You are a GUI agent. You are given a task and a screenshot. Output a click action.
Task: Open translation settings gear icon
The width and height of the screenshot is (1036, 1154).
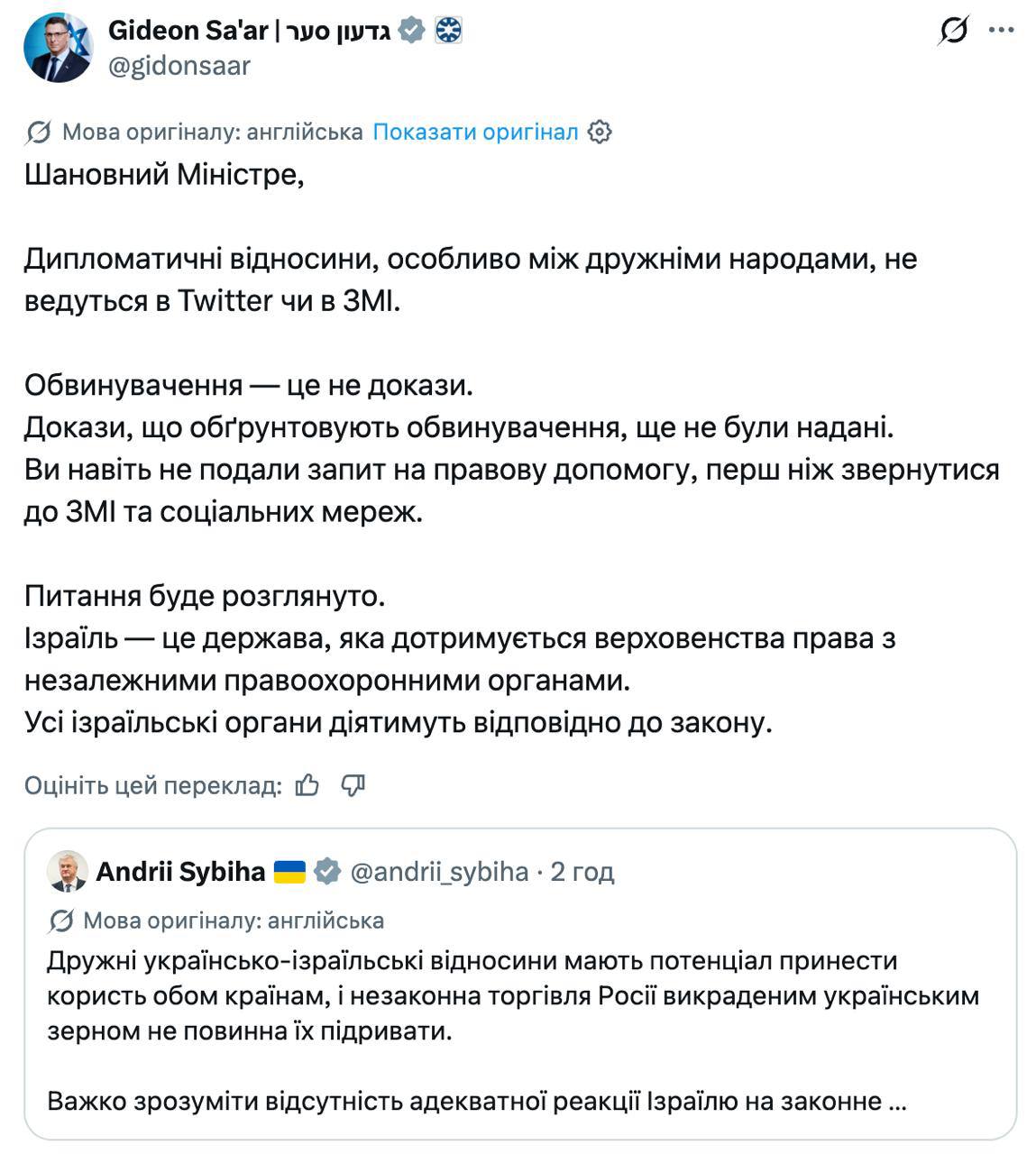pos(600,133)
